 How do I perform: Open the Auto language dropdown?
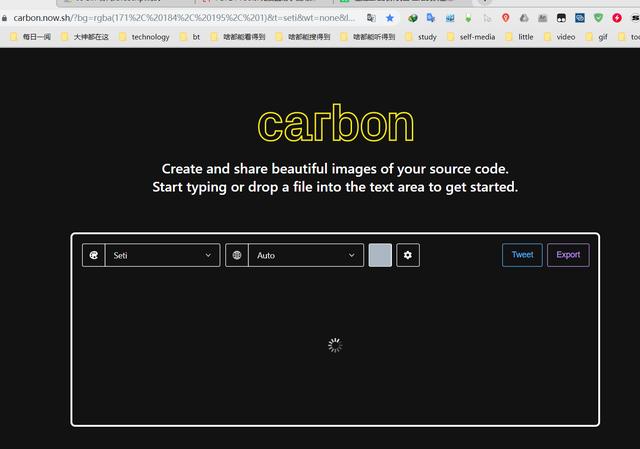306,255
